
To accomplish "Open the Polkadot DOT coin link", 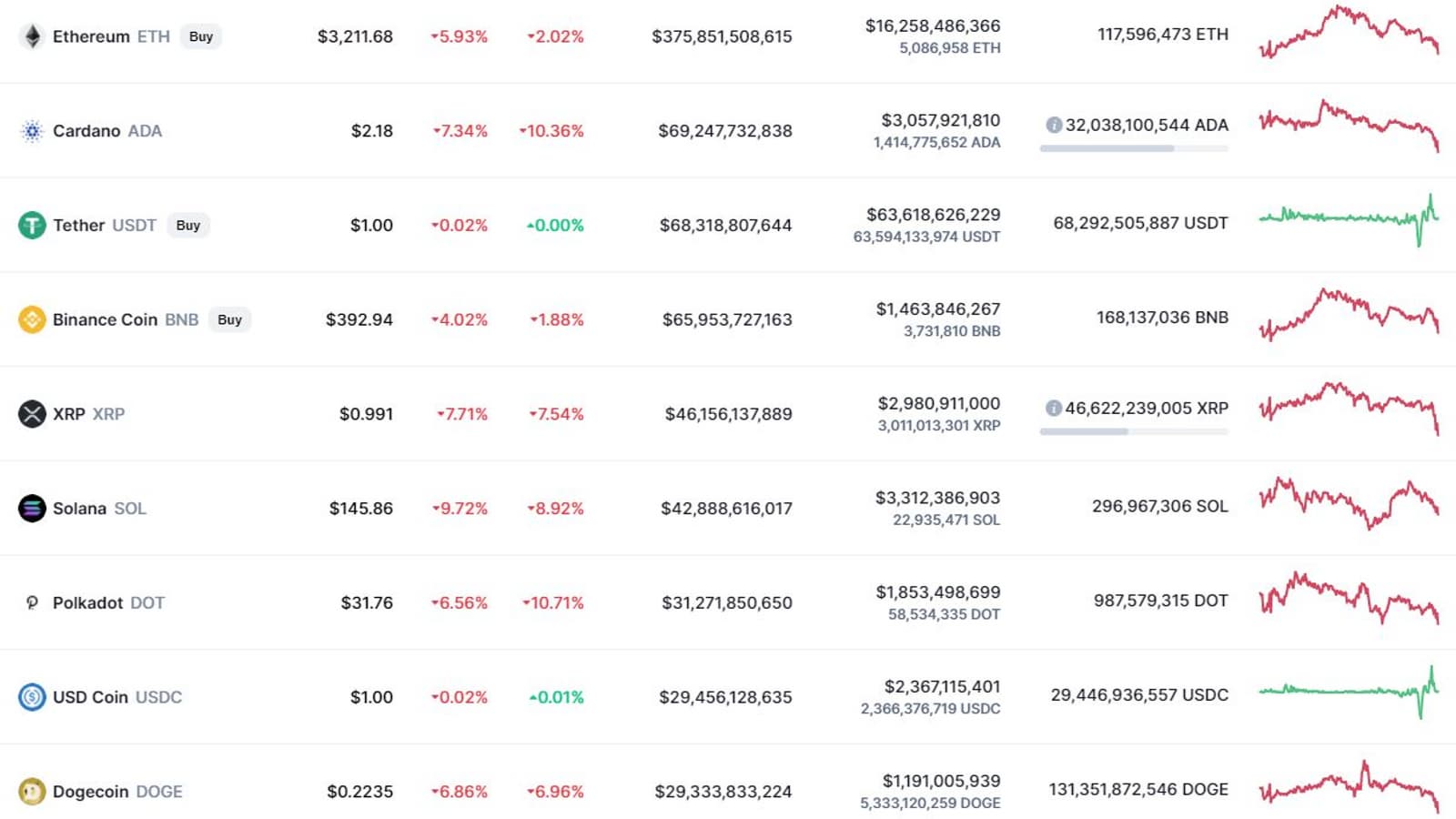I will pos(107,603).
